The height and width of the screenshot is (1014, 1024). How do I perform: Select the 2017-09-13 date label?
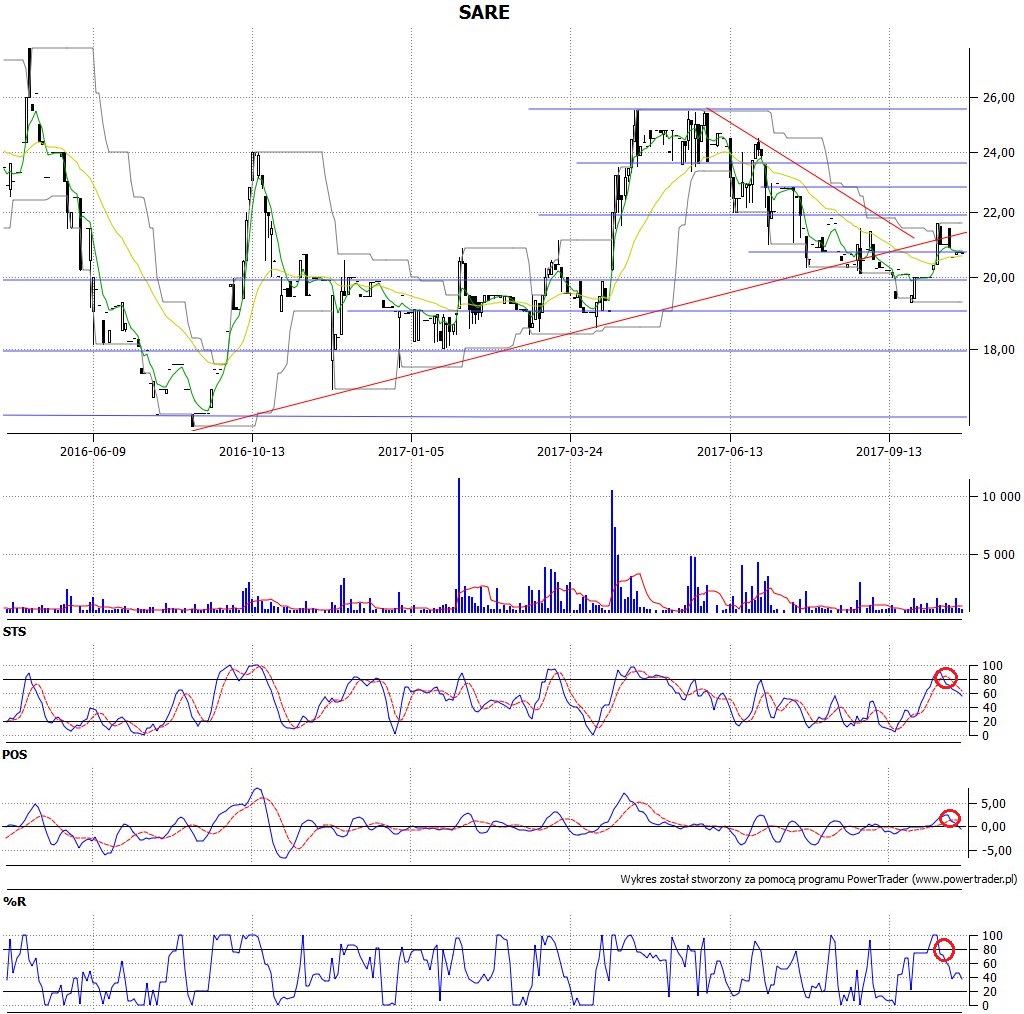click(x=889, y=451)
